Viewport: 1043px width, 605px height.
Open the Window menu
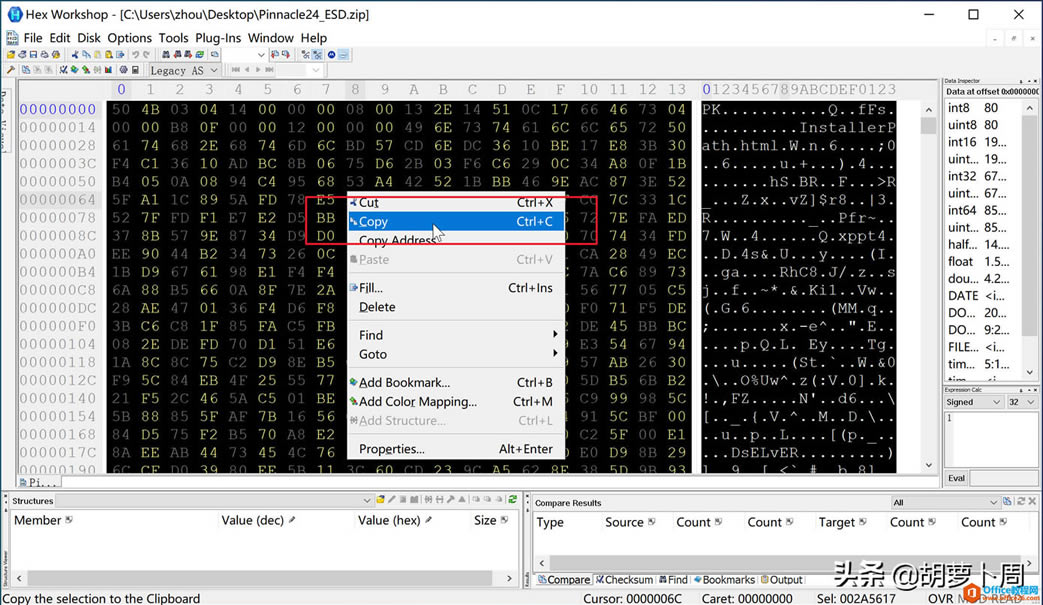pos(270,38)
